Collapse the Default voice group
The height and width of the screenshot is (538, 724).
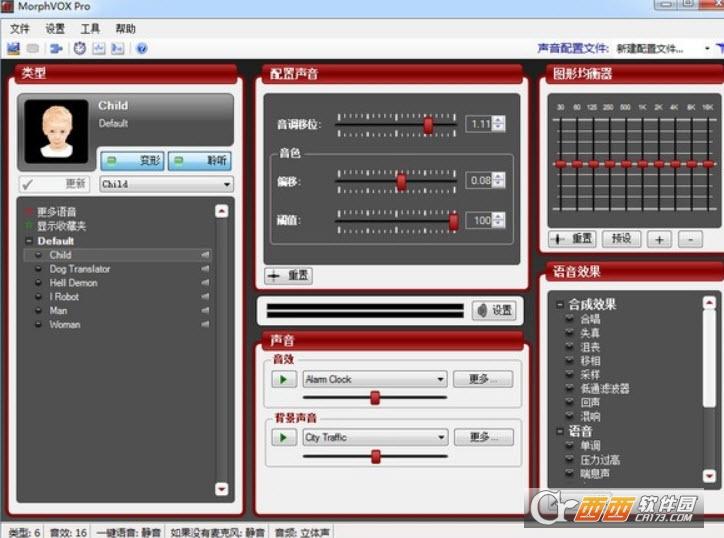(29, 241)
